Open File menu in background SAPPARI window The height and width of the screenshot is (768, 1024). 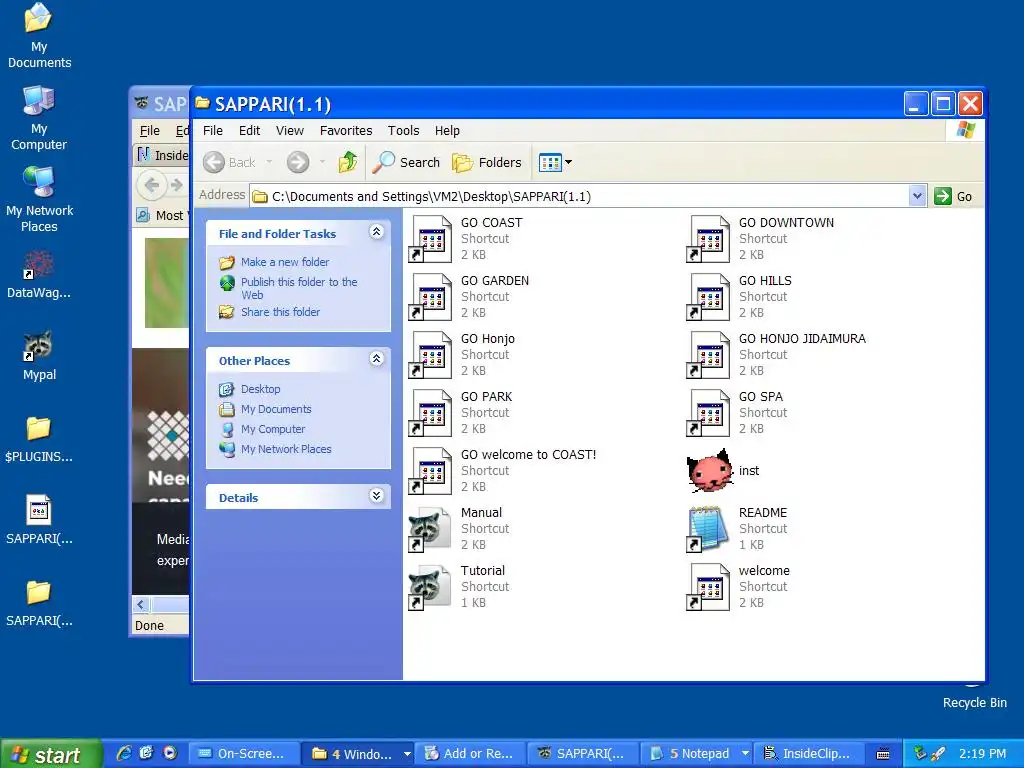point(150,131)
